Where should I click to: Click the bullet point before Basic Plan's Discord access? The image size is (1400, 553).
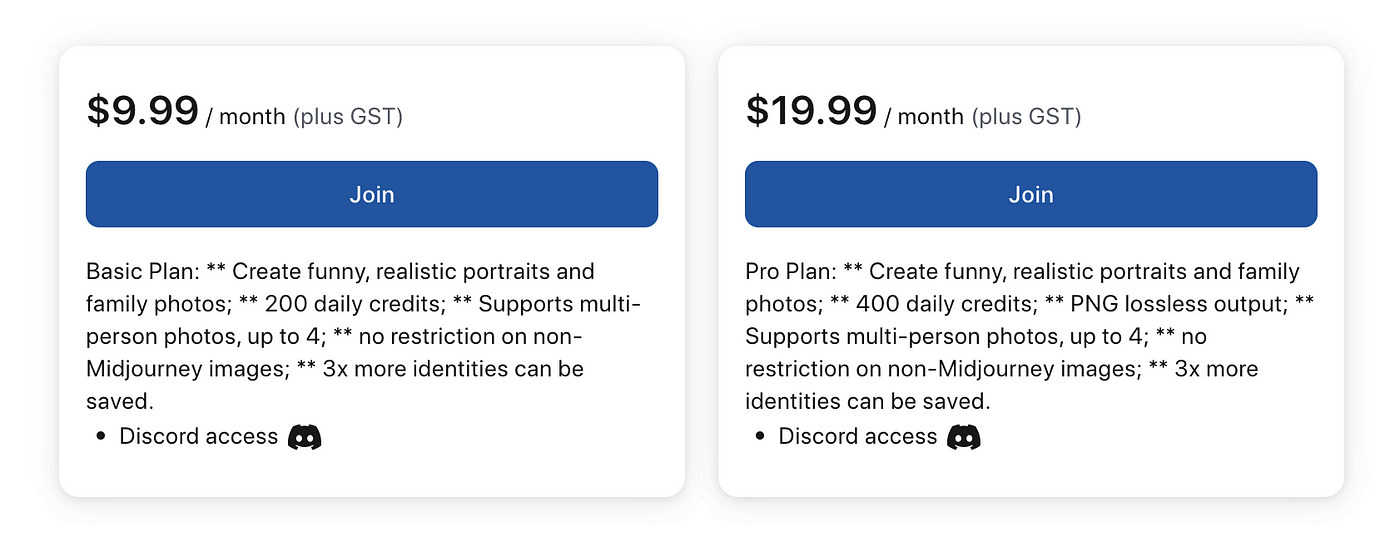pyautogui.click(x=102, y=437)
